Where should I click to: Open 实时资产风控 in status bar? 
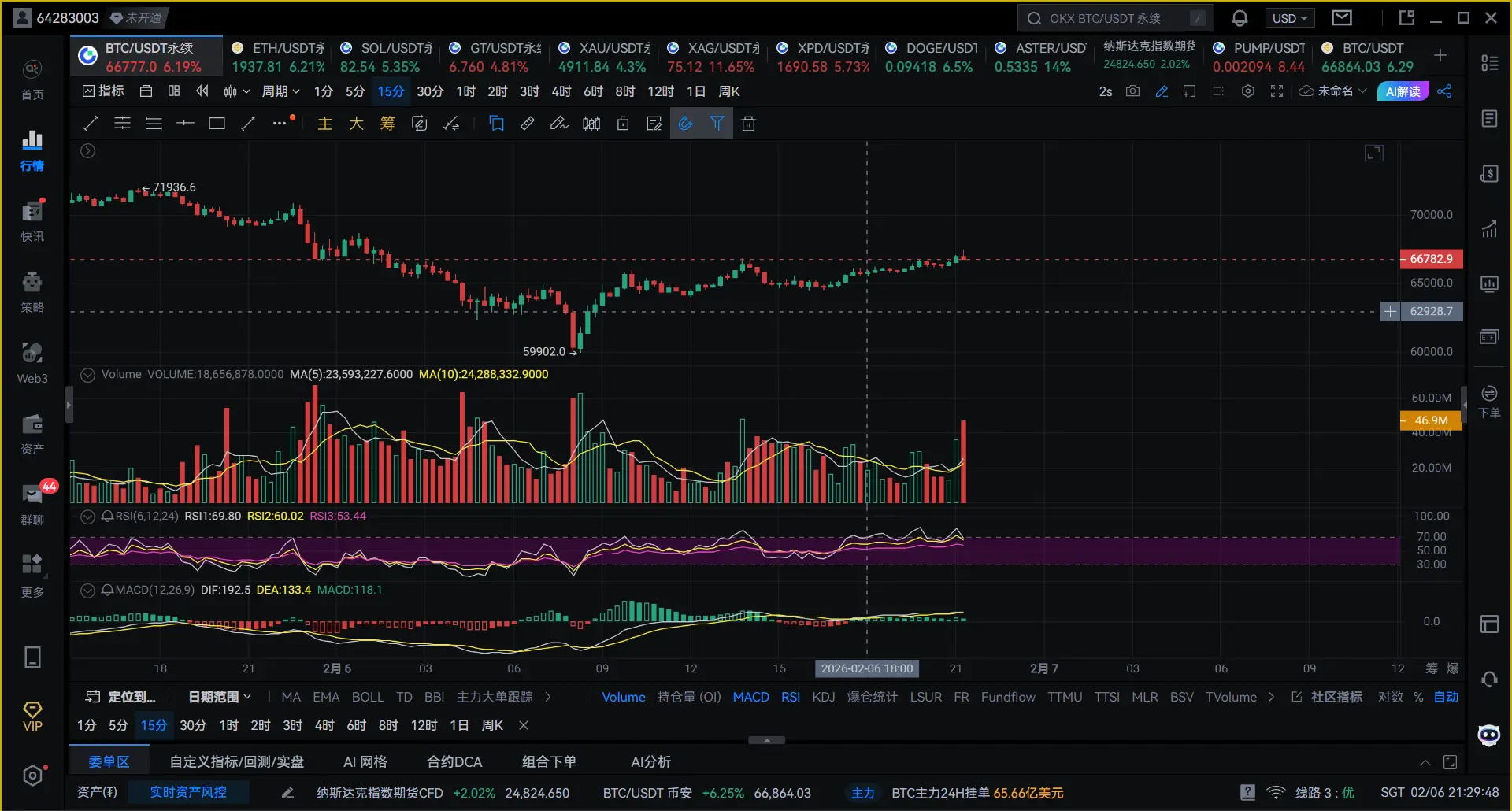click(x=188, y=792)
